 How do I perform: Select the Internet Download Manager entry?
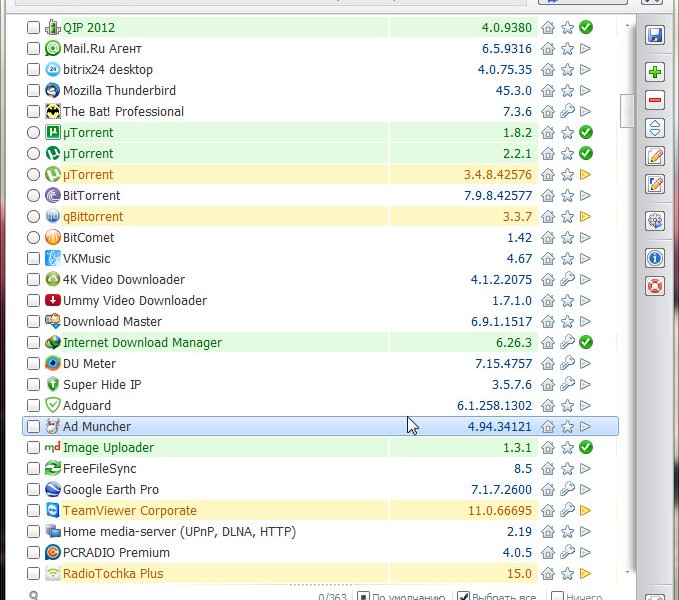[x=142, y=342]
